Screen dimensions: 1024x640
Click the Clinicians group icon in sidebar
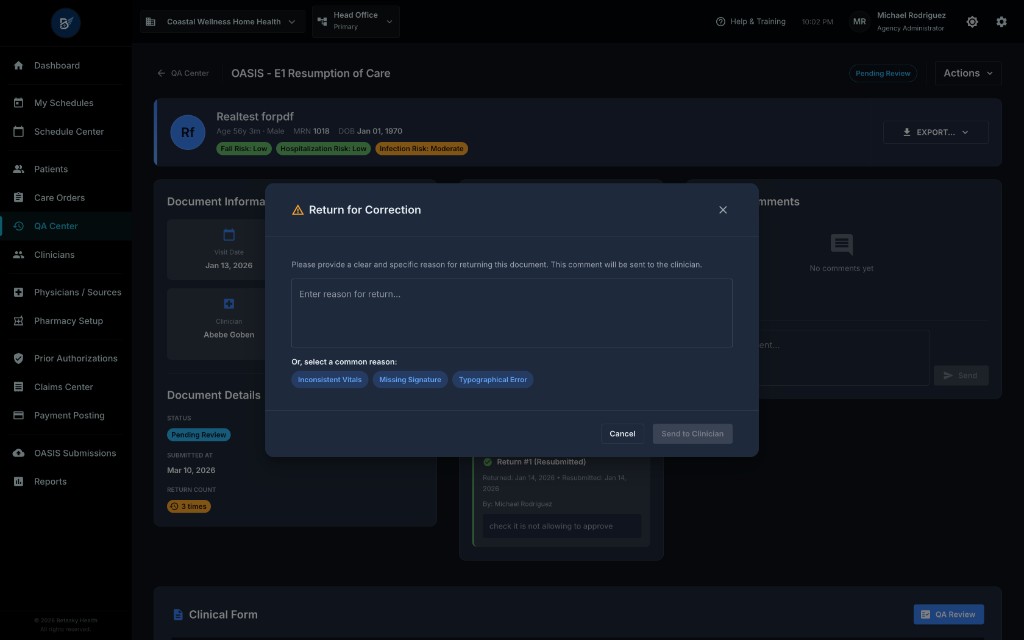(18, 255)
